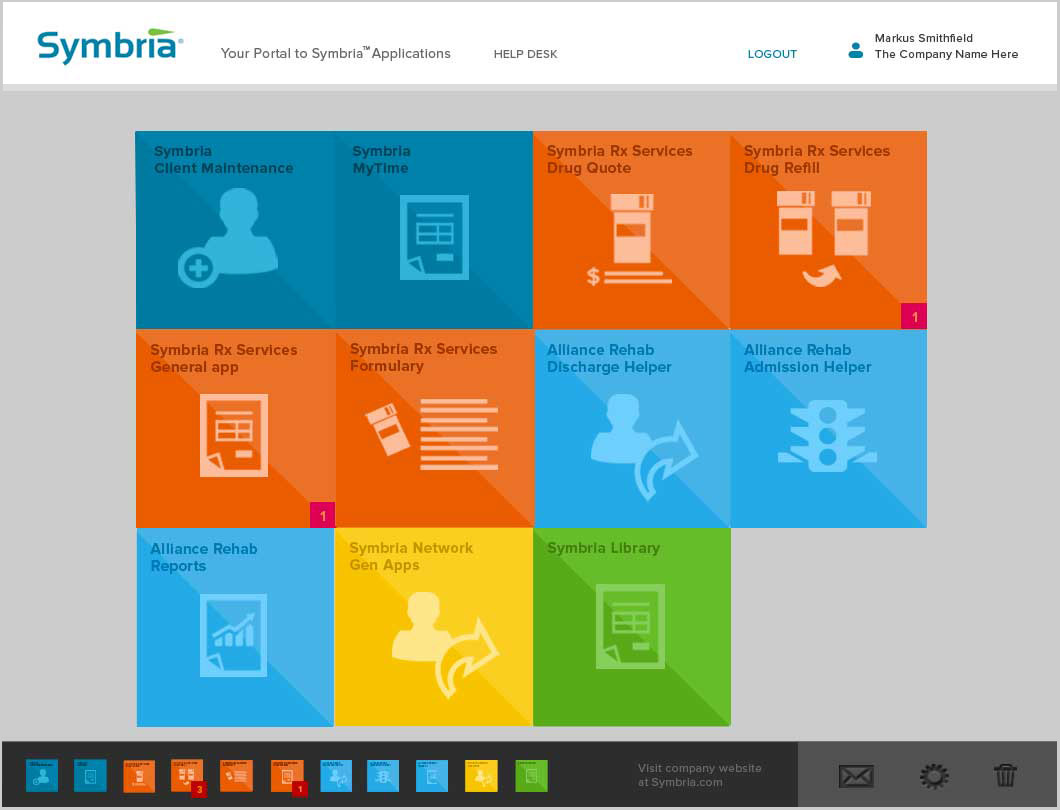Open the mail envelope icon

coord(856,775)
